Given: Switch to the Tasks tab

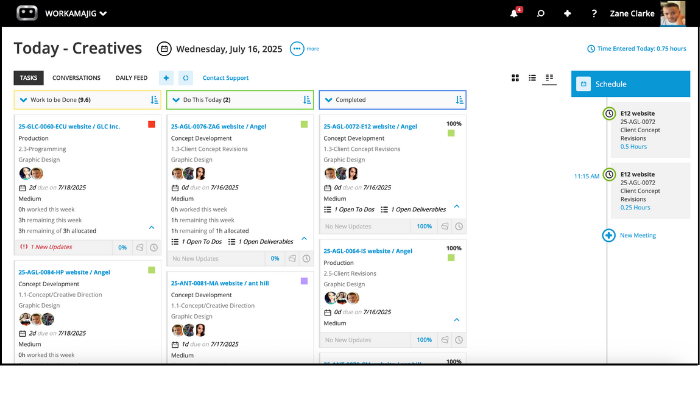Looking at the screenshot, I should [29, 78].
